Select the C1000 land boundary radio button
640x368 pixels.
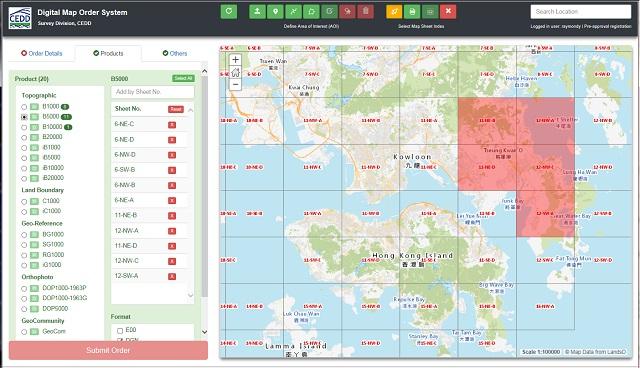pyautogui.click(x=24, y=202)
